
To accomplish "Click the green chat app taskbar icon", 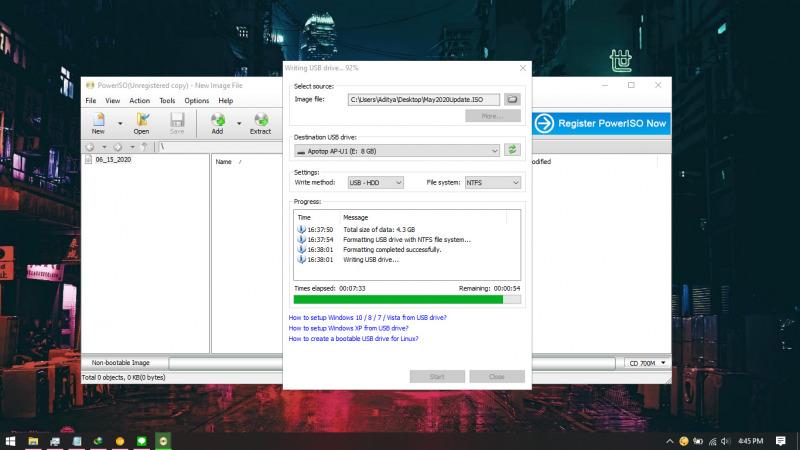I will click(x=141, y=441).
